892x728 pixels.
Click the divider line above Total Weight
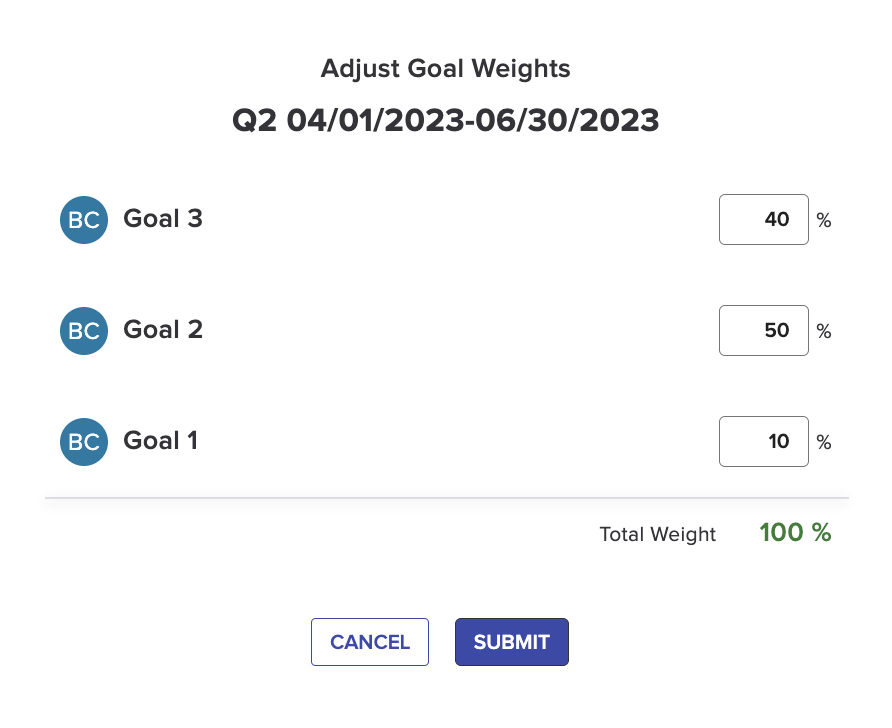coord(447,498)
